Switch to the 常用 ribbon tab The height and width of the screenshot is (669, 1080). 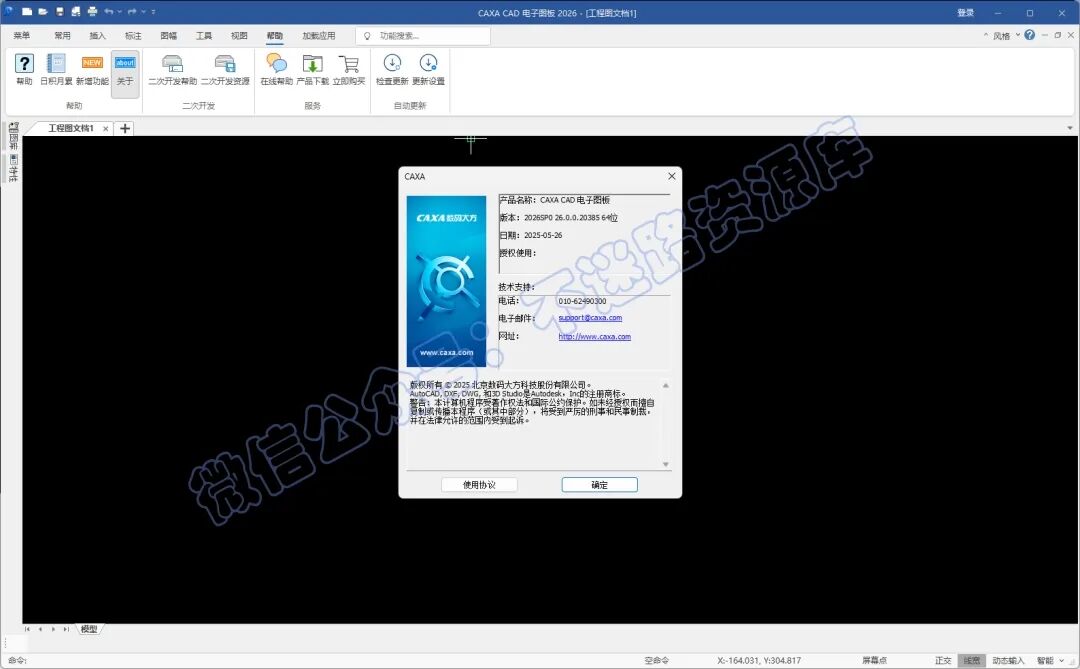[x=63, y=36]
